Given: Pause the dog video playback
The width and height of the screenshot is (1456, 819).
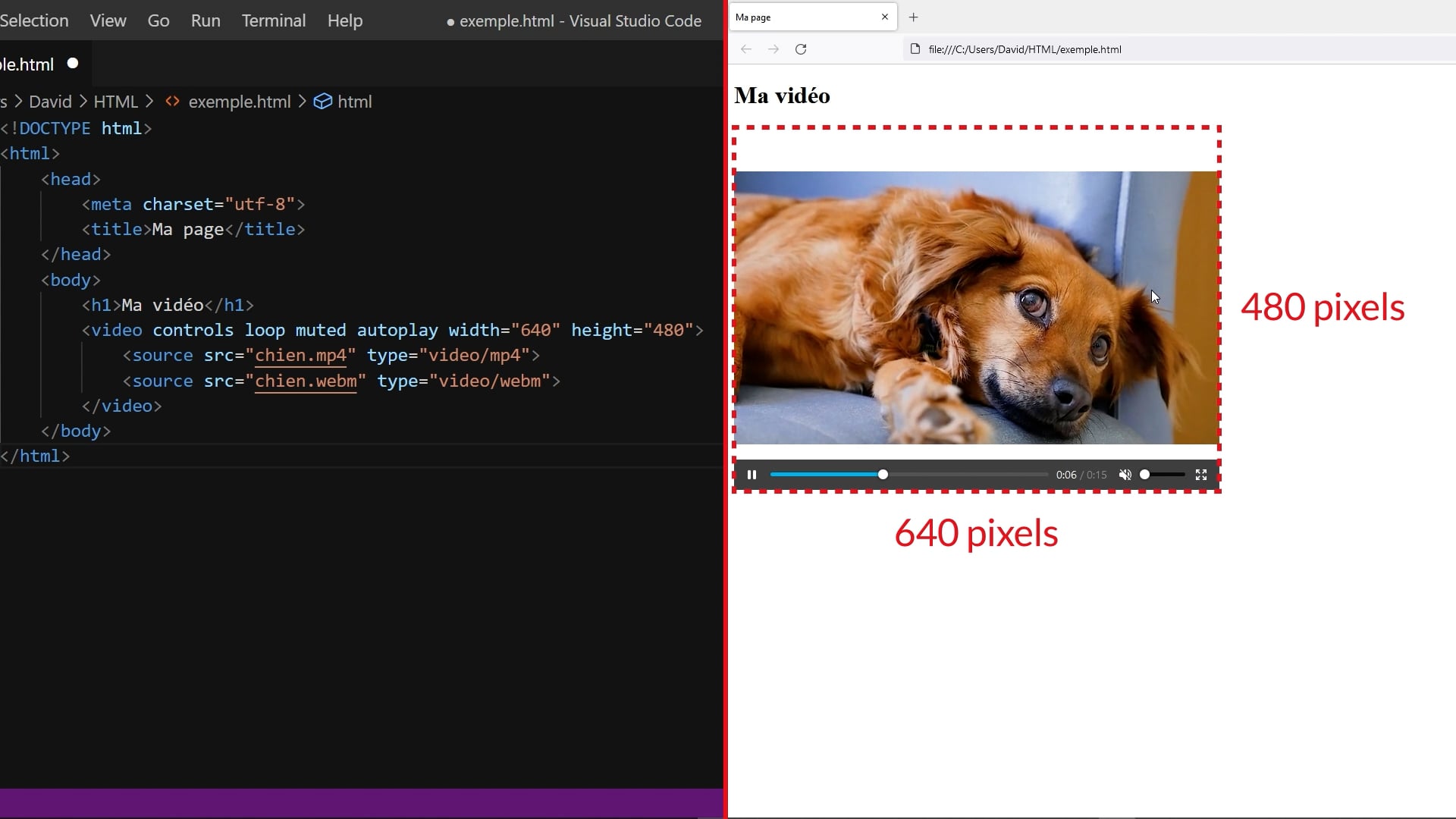Looking at the screenshot, I should tap(752, 475).
